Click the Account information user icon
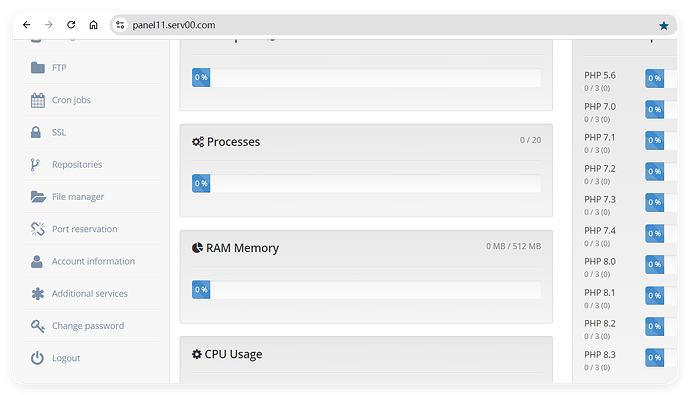The image size is (690, 395). pos(37,261)
